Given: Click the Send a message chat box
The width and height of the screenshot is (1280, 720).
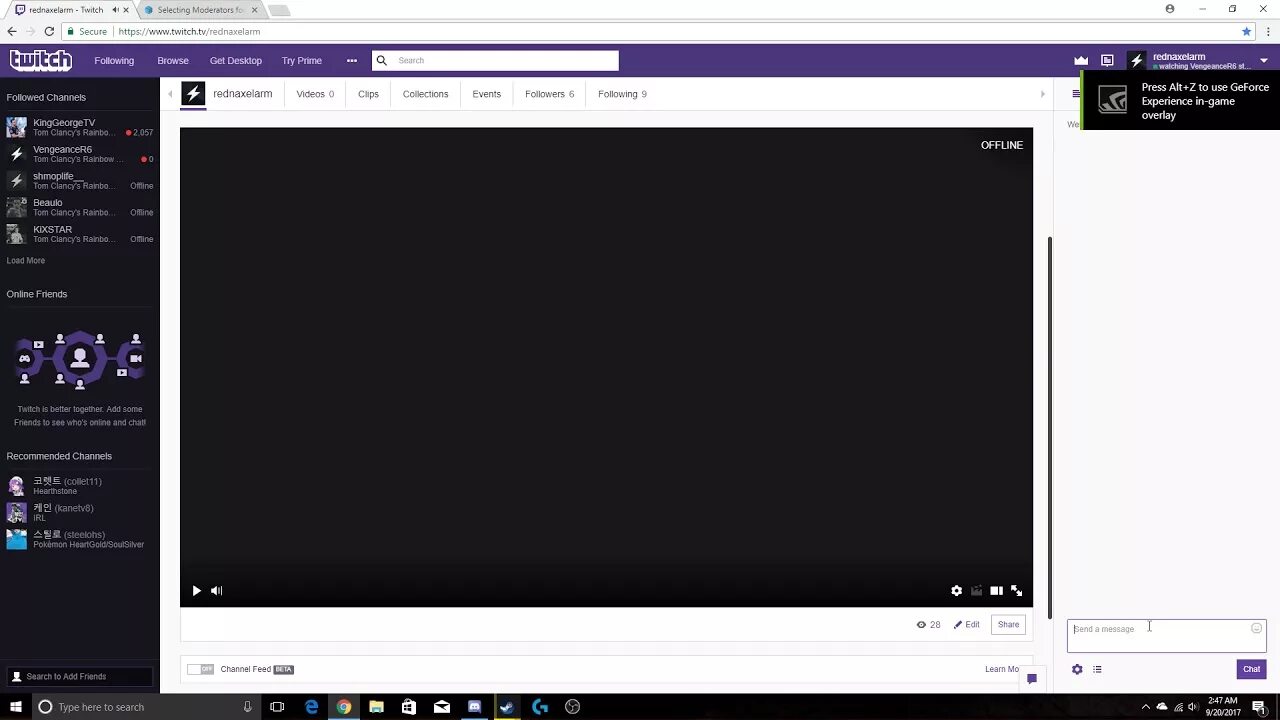Looking at the screenshot, I should click(x=1166, y=636).
